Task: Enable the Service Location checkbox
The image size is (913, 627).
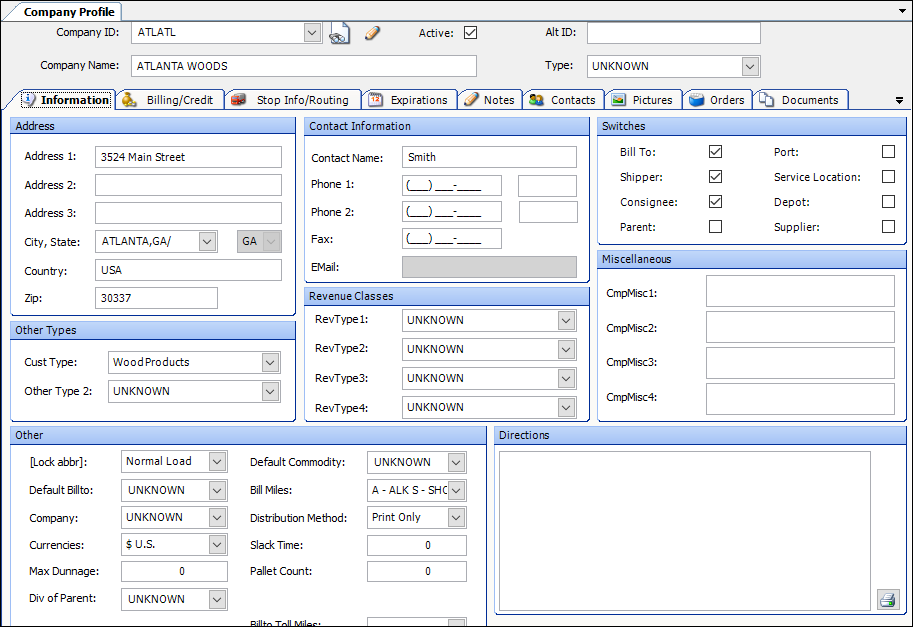Action: [888, 177]
